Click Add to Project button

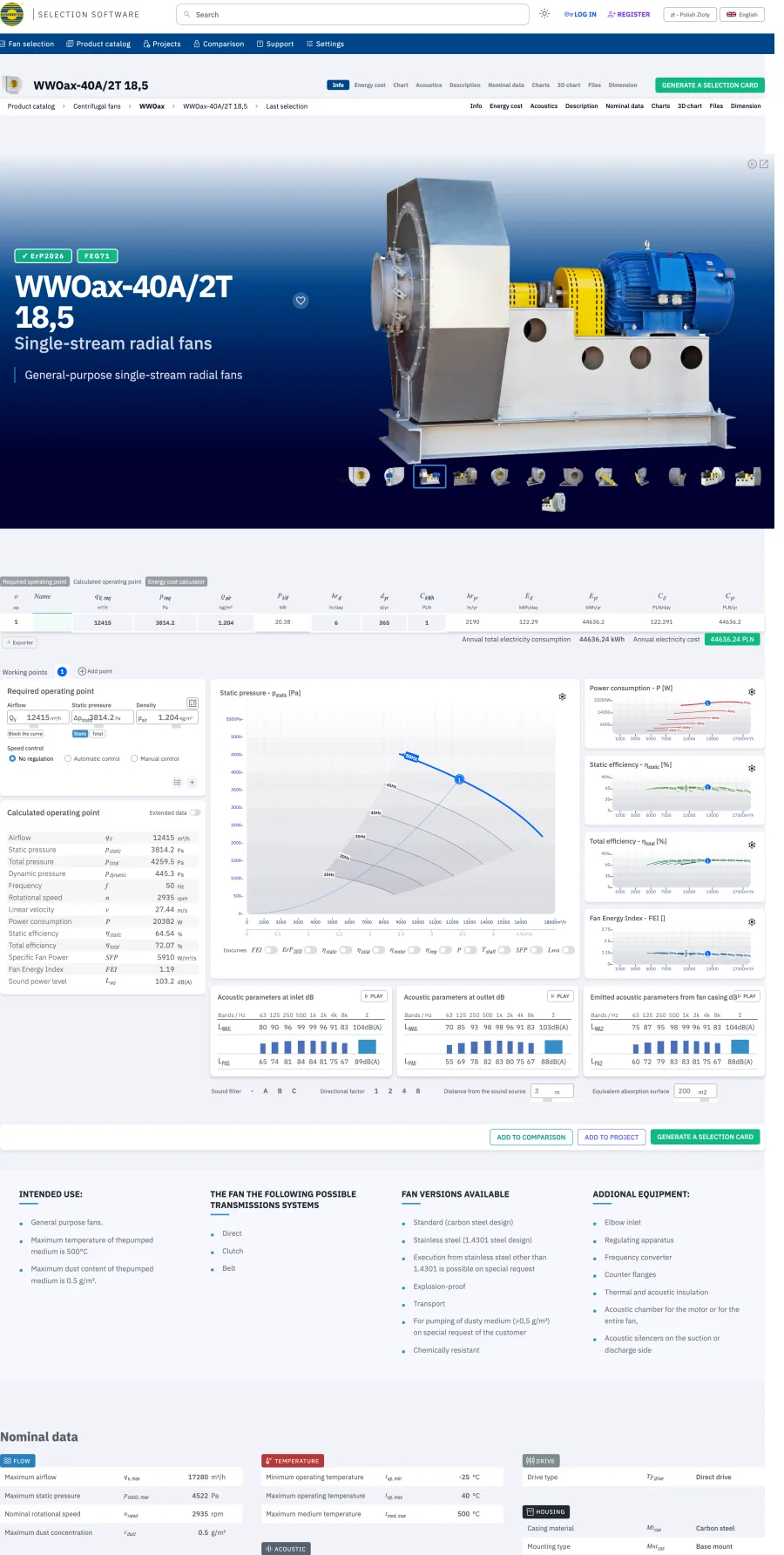[612, 1137]
